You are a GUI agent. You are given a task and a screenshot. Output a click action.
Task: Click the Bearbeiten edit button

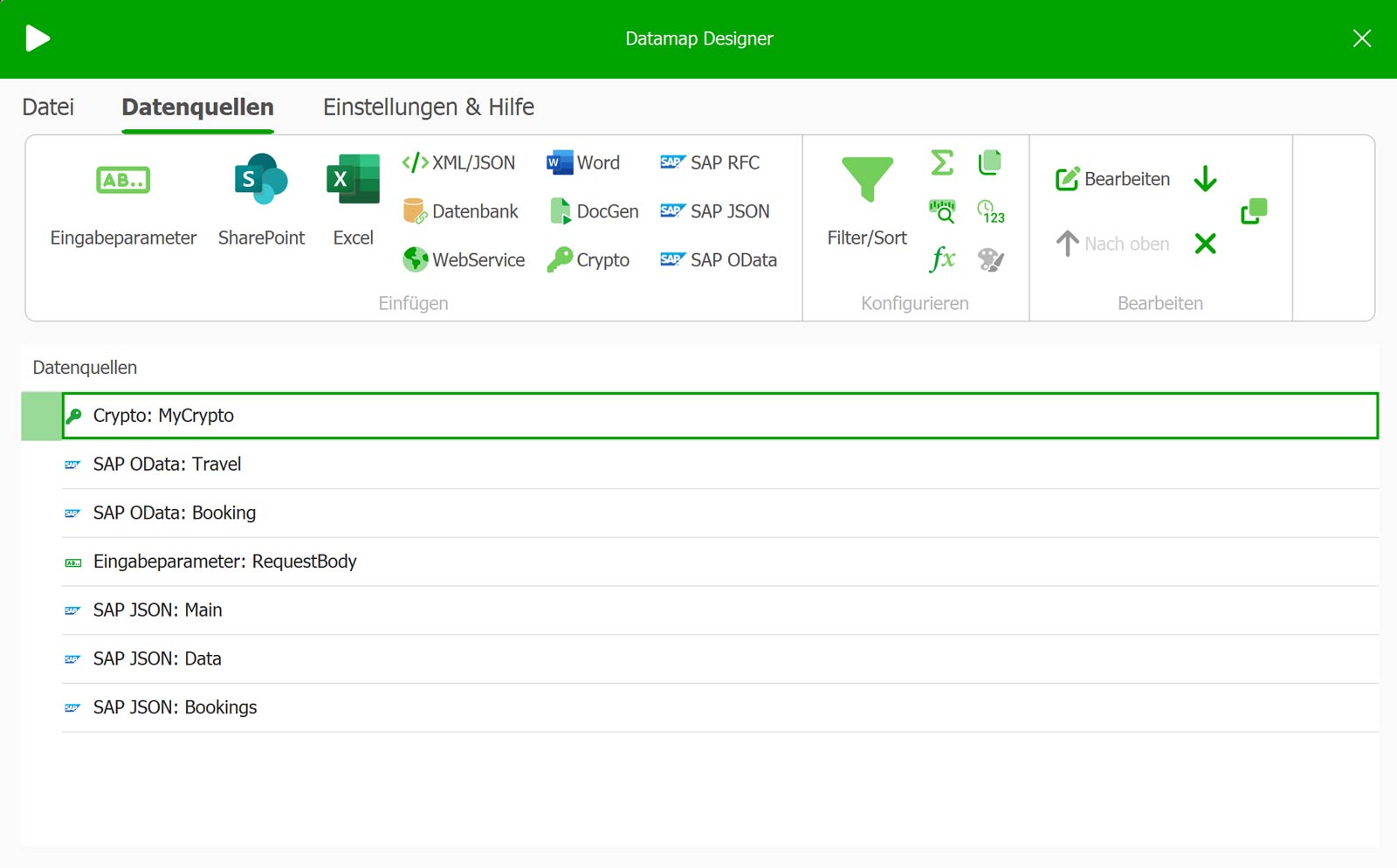pyautogui.click(x=1112, y=179)
